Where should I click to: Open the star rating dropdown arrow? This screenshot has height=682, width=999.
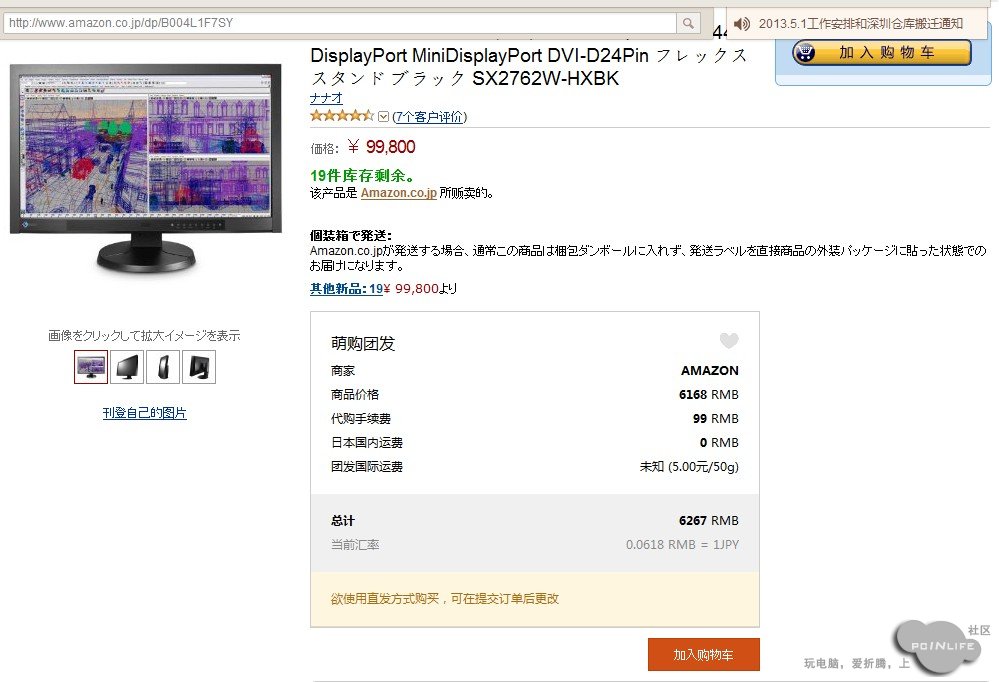coord(383,117)
